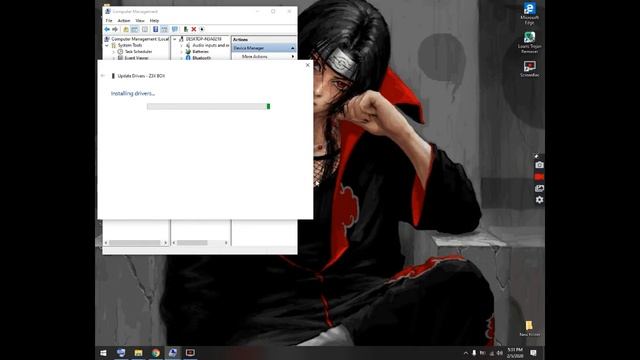Click the blue Back arrow toolbar icon
Screen dimensions: 640x360
point(107,29)
